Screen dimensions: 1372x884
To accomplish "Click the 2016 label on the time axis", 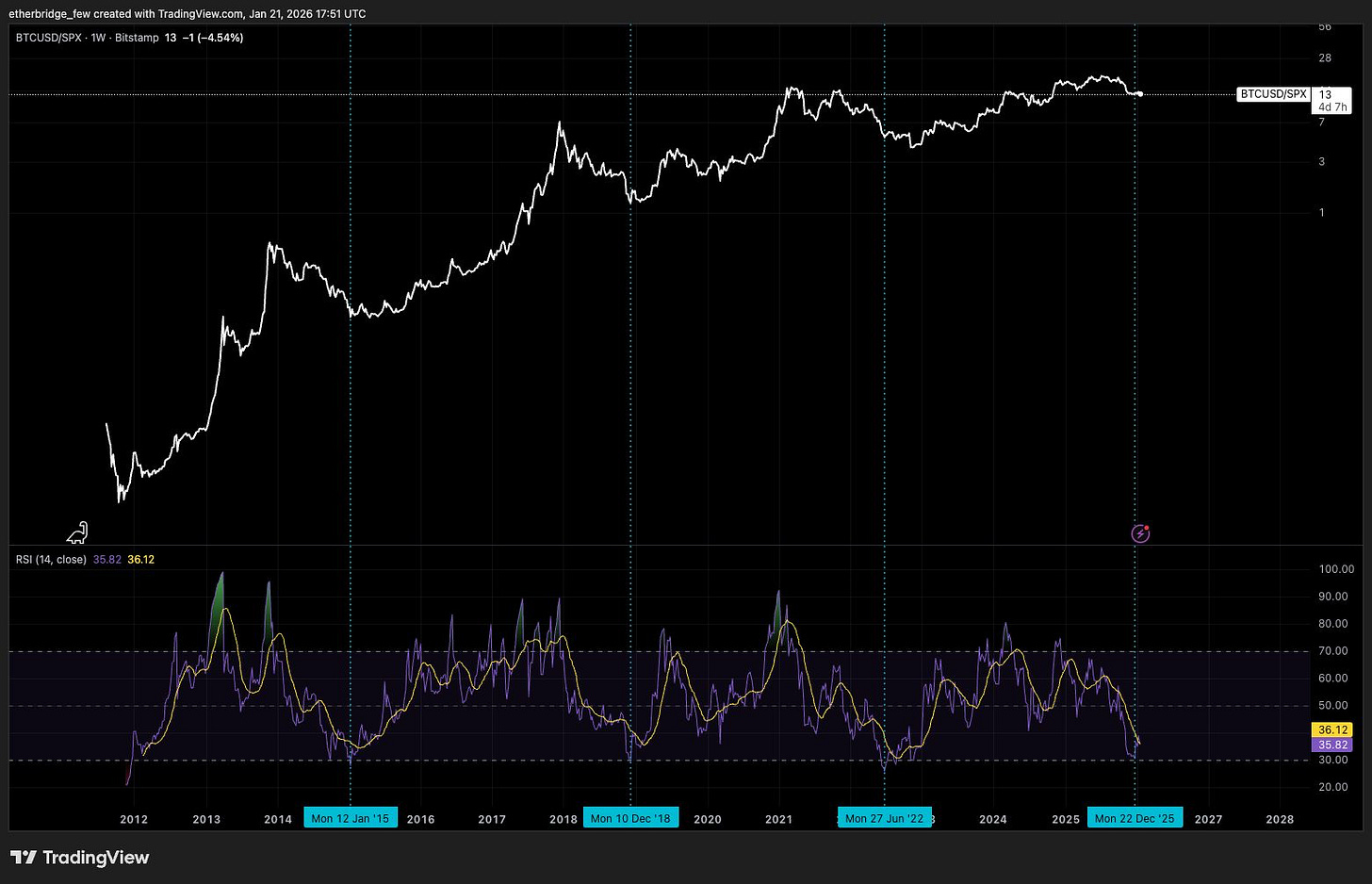I will 420,819.
